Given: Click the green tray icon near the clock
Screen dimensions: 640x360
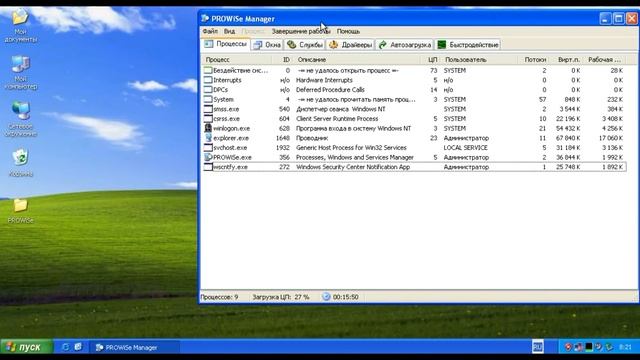Looking at the screenshot, I should [609, 347].
